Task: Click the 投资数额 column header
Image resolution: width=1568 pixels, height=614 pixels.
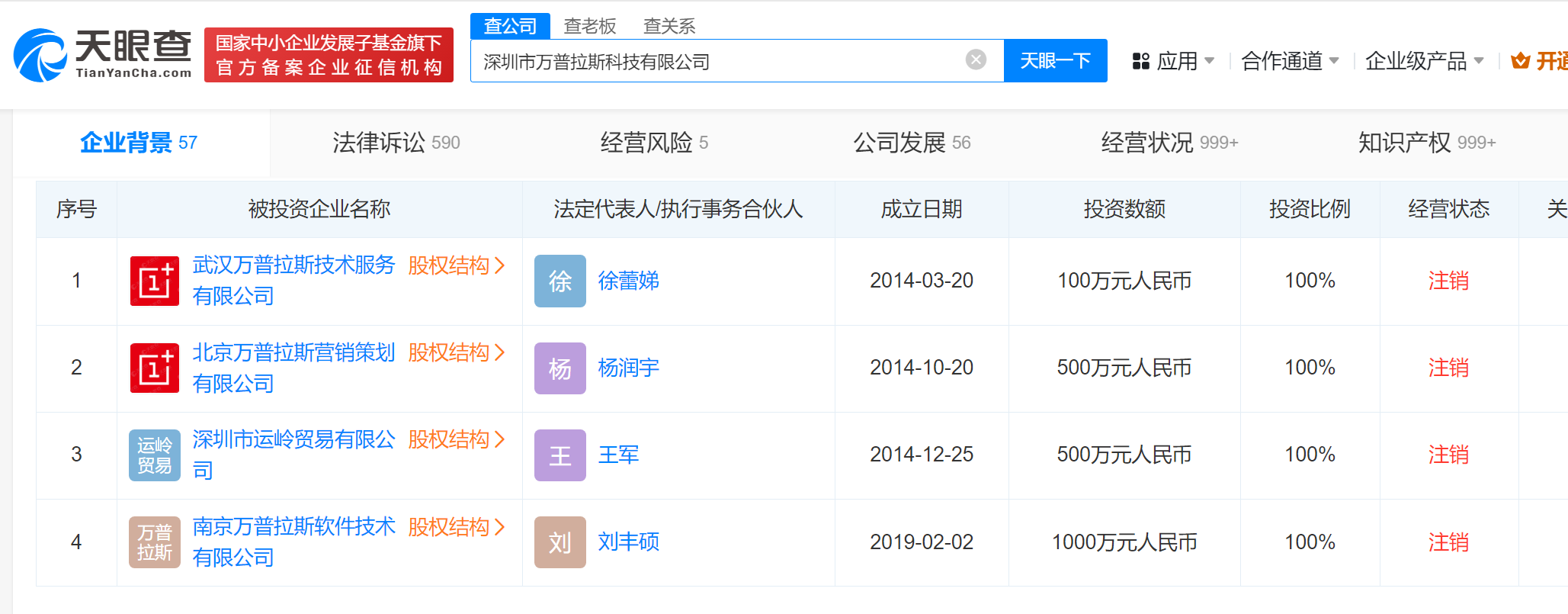Action: tap(1124, 209)
